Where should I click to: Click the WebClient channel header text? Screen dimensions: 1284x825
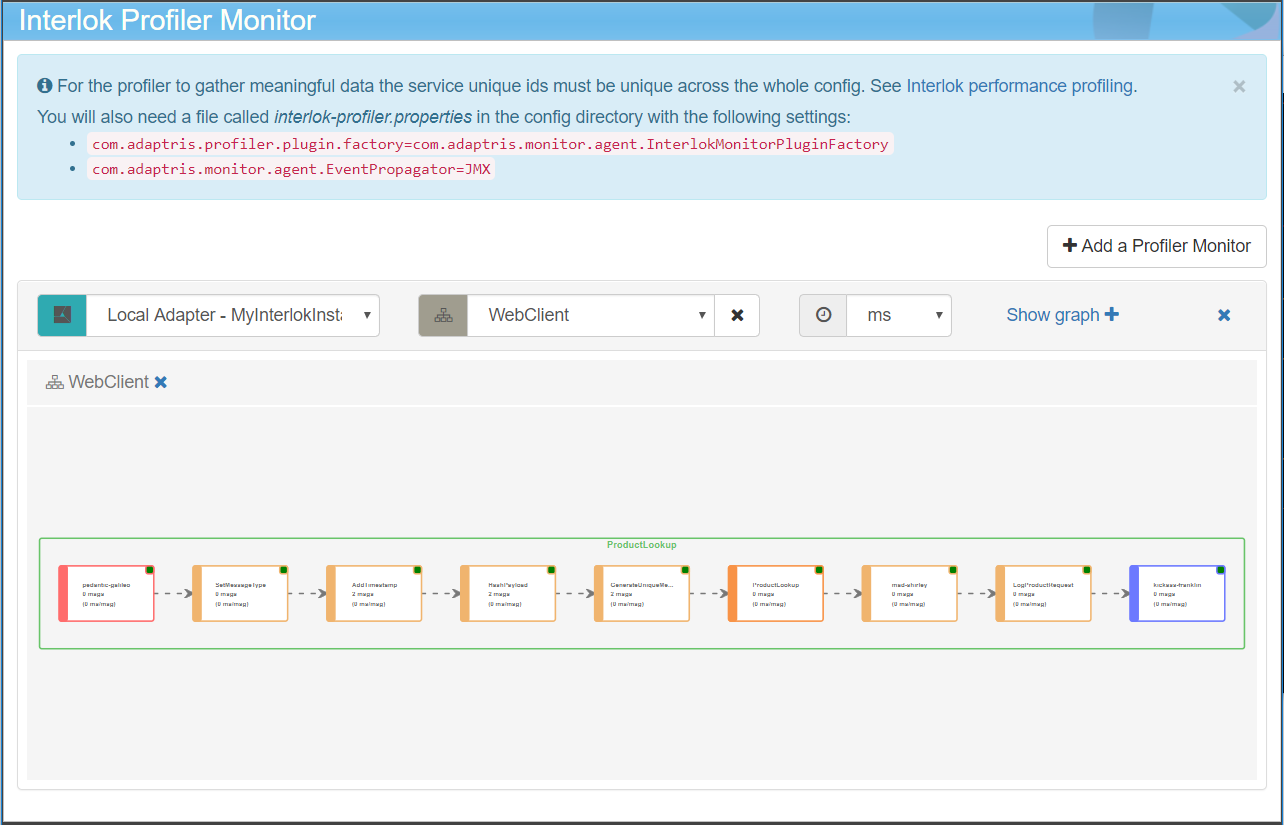click(x=108, y=382)
